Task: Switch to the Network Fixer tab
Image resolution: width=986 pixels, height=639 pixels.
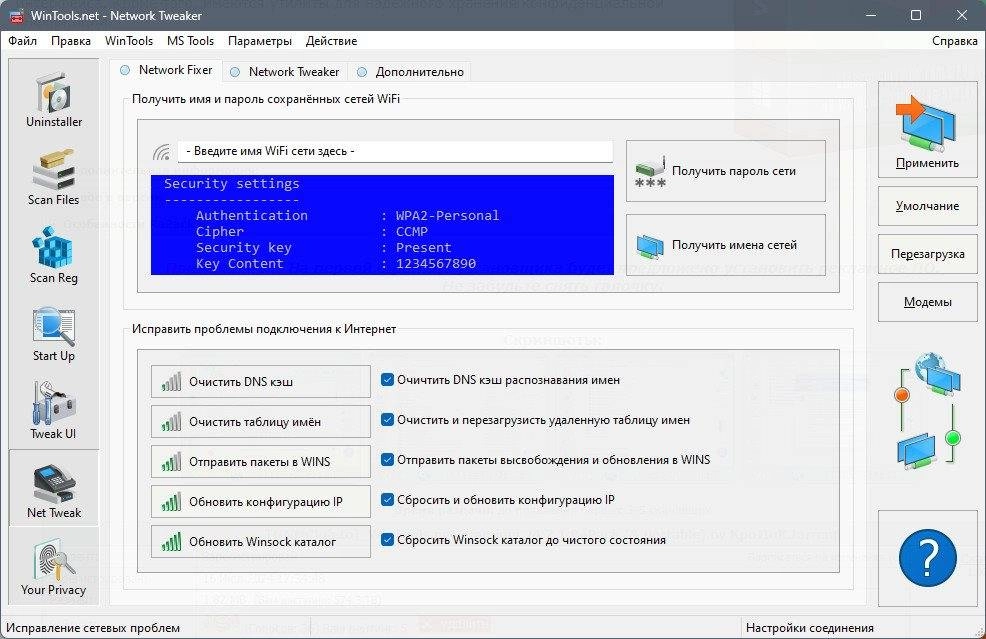Action: tap(166, 70)
